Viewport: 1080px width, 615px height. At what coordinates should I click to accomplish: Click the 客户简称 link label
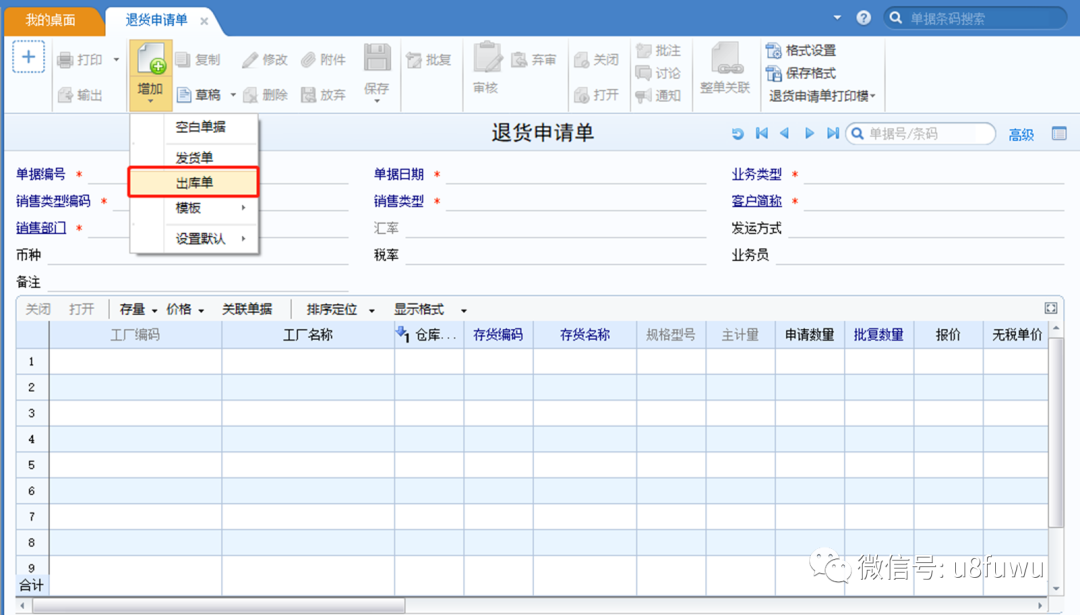click(756, 201)
